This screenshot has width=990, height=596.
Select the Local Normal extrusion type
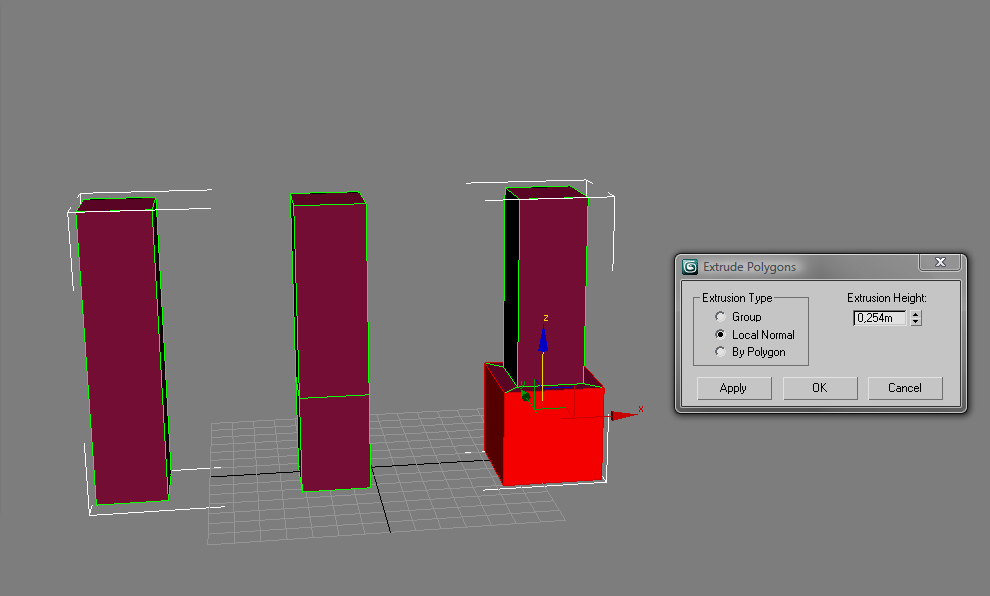pos(720,335)
